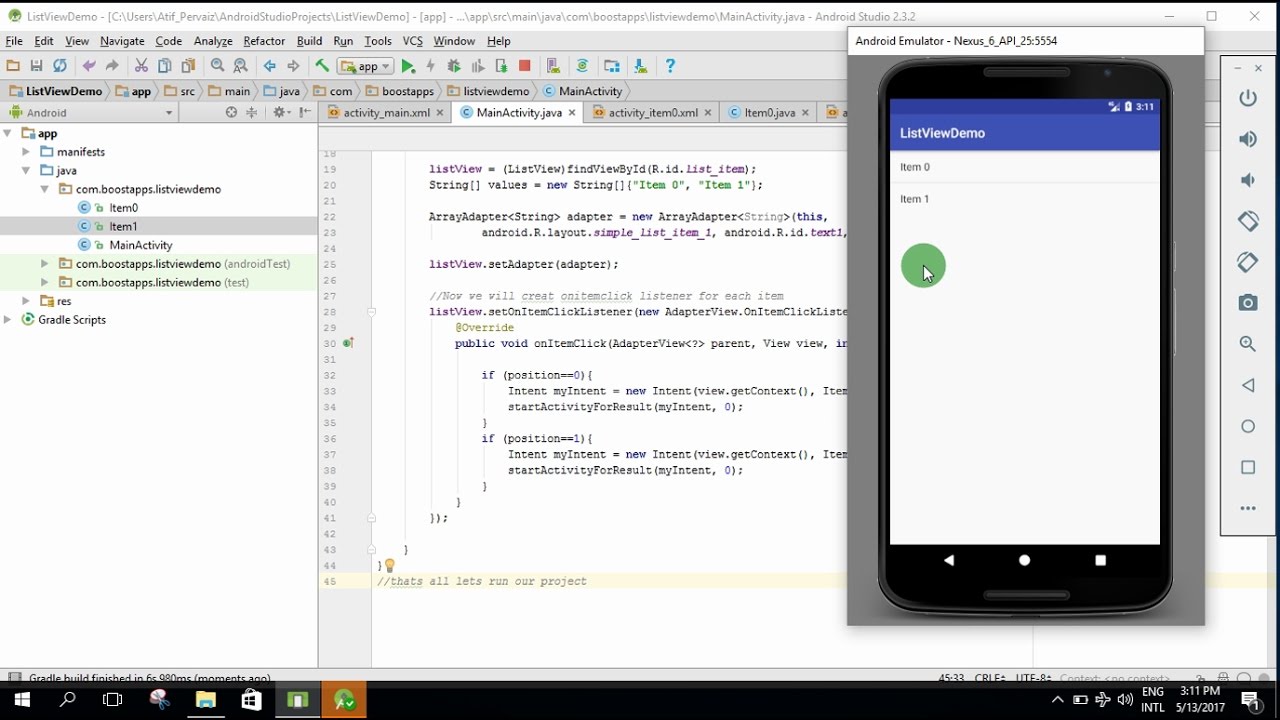Take an emulator screenshot with the camera icon

click(1247, 303)
